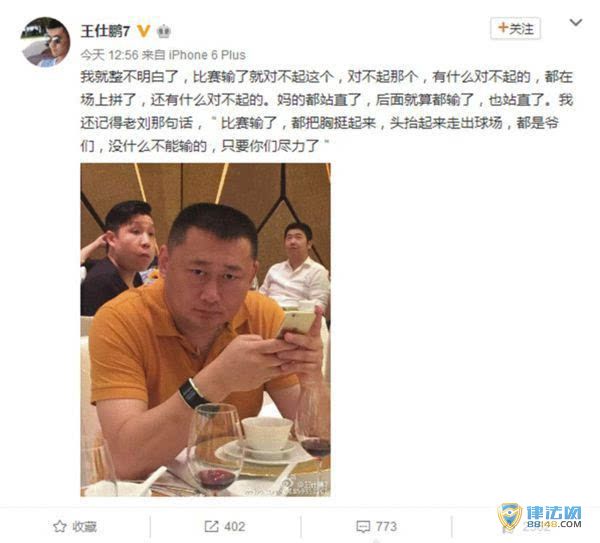Click the 收藏 favorite label
The image size is (600, 543).
click(x=84, y=527)
